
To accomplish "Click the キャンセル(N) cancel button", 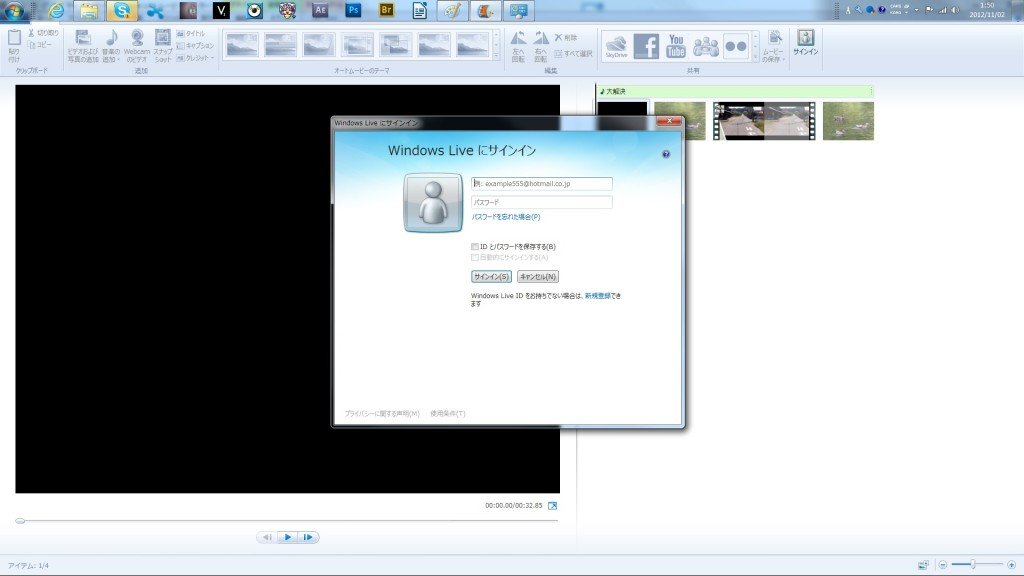I will pyautogui.click(x=537, y=277).
